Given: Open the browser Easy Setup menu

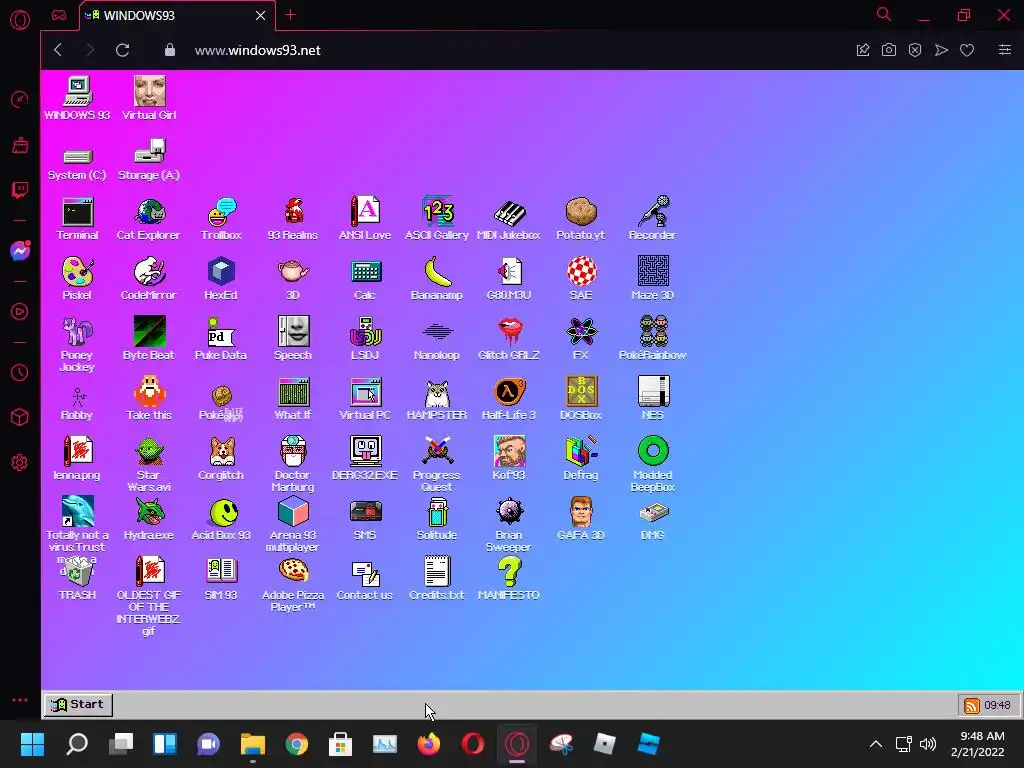Looking at the screenshot, I should (1004, 50).
